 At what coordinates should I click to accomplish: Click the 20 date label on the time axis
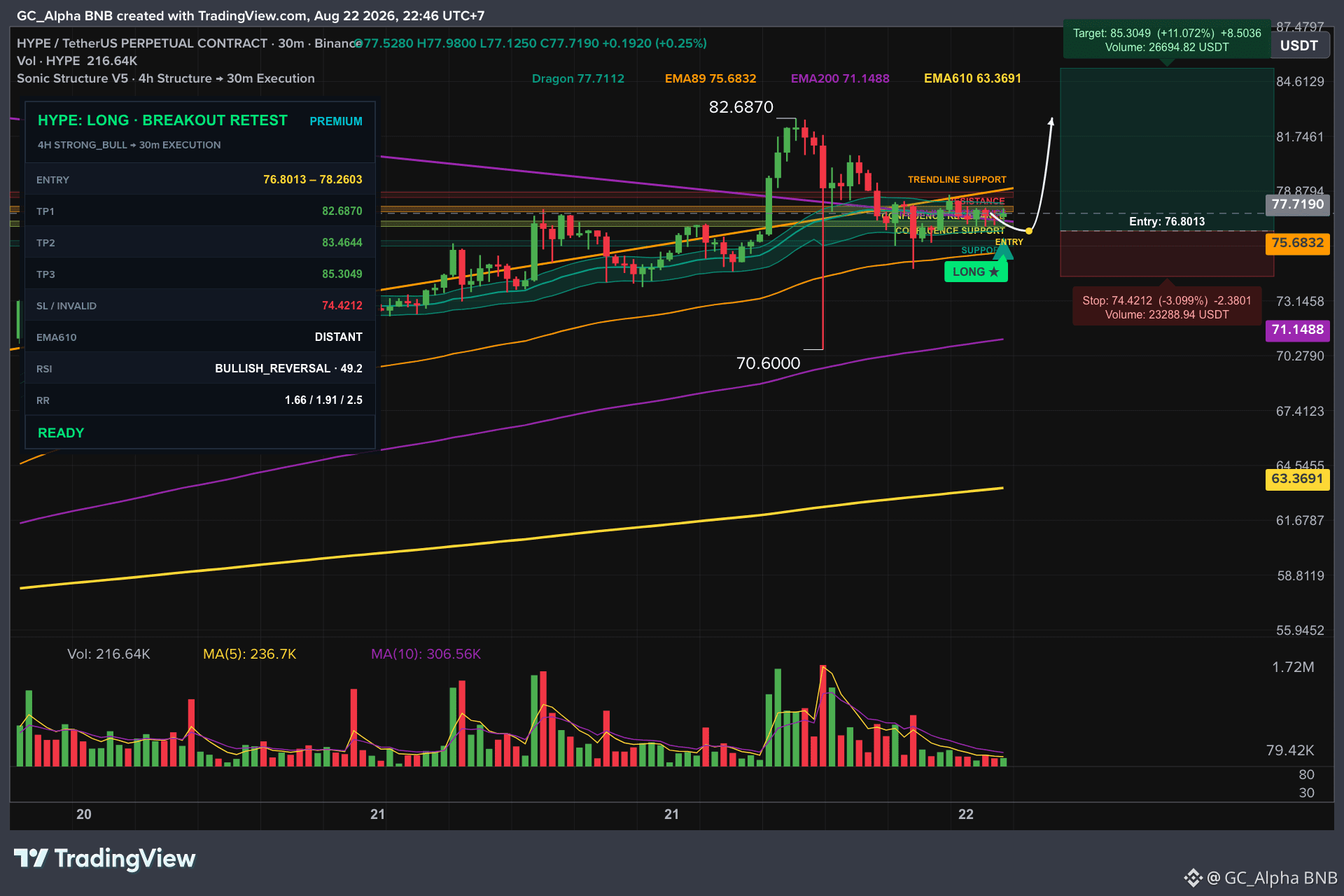[x=84, y=814]
